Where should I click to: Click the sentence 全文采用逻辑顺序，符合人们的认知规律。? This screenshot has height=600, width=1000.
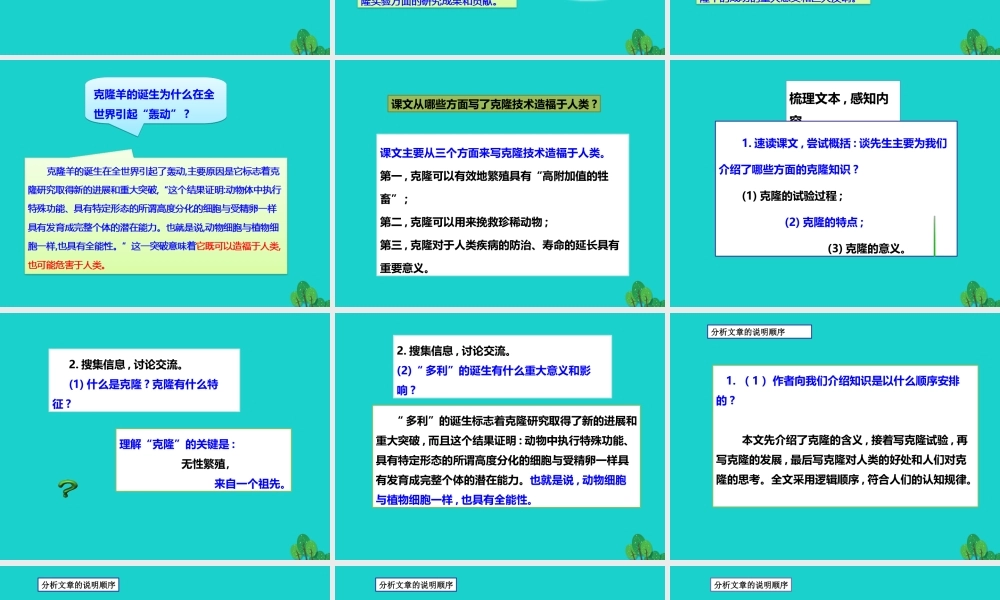click(x=872, y=479)
